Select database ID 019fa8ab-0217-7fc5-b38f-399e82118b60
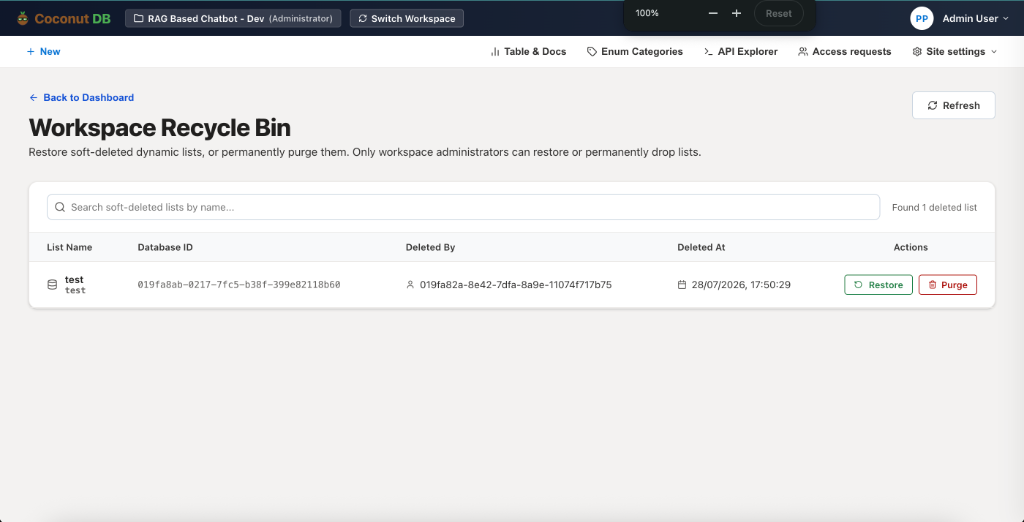The height and width of the screenshot is (522, 1024). [239, 285]
